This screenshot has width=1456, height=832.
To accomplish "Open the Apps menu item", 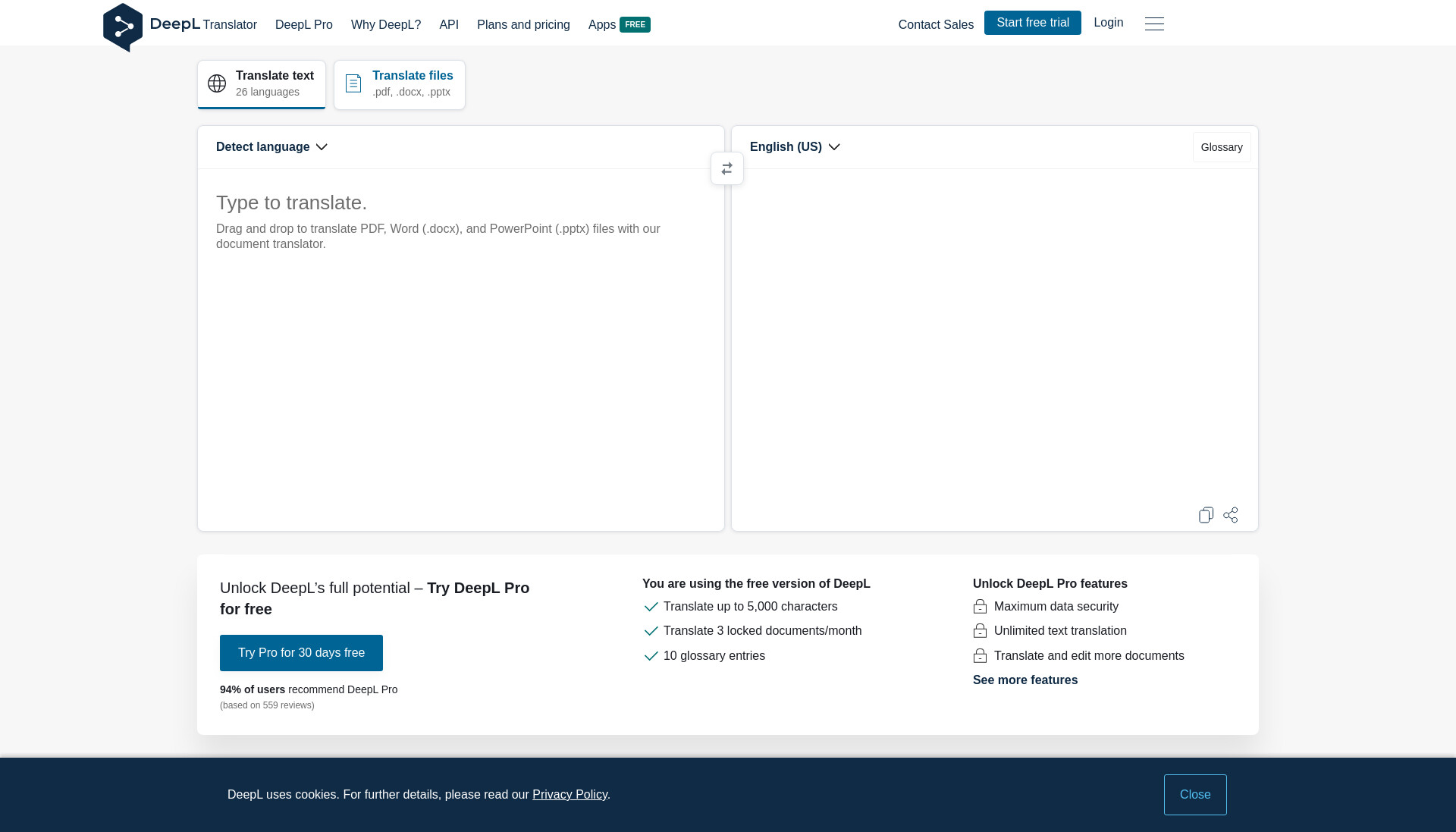I will click(602, 24).
